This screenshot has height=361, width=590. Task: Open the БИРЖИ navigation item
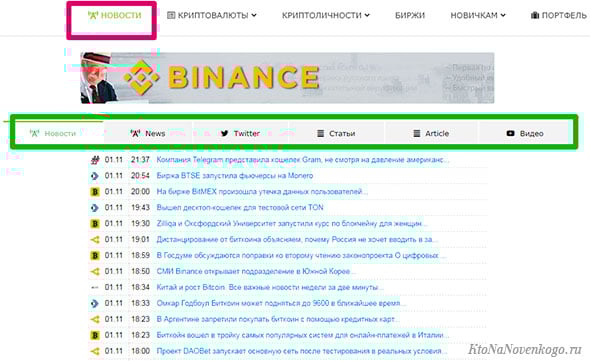(410, 15)
